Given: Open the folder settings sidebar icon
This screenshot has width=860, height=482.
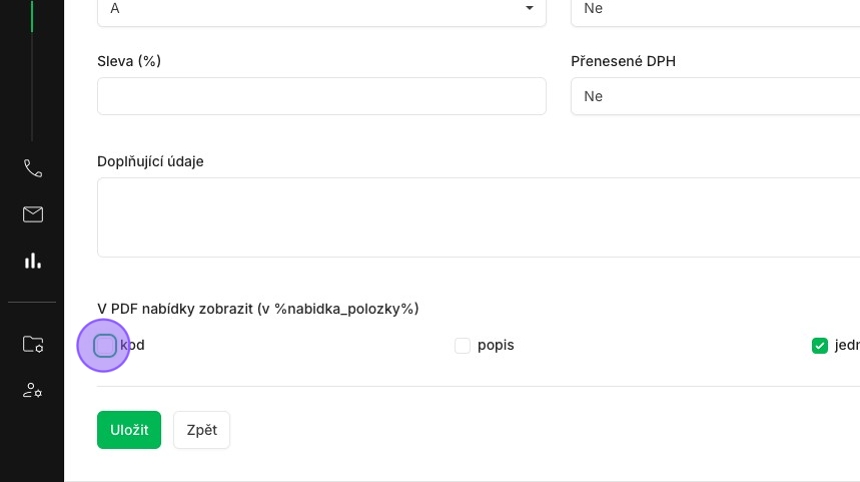Looking at the screenshot, I should pos(33,344).
